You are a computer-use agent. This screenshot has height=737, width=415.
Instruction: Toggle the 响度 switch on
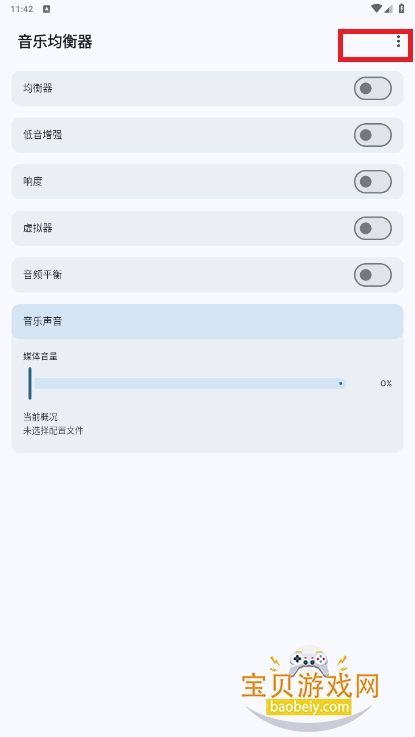point(373,181)
